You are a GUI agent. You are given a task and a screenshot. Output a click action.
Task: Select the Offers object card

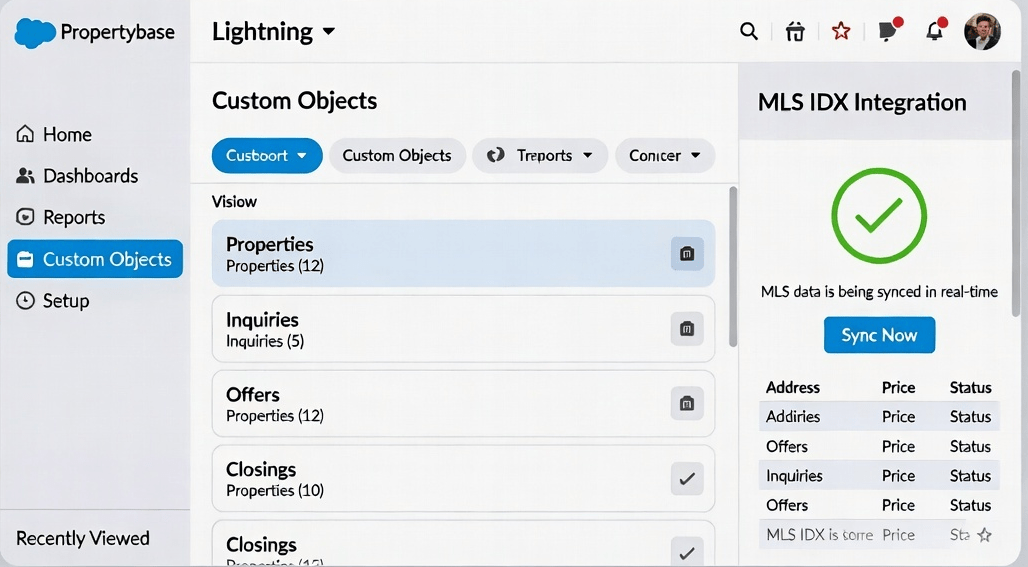pos(463,403)
